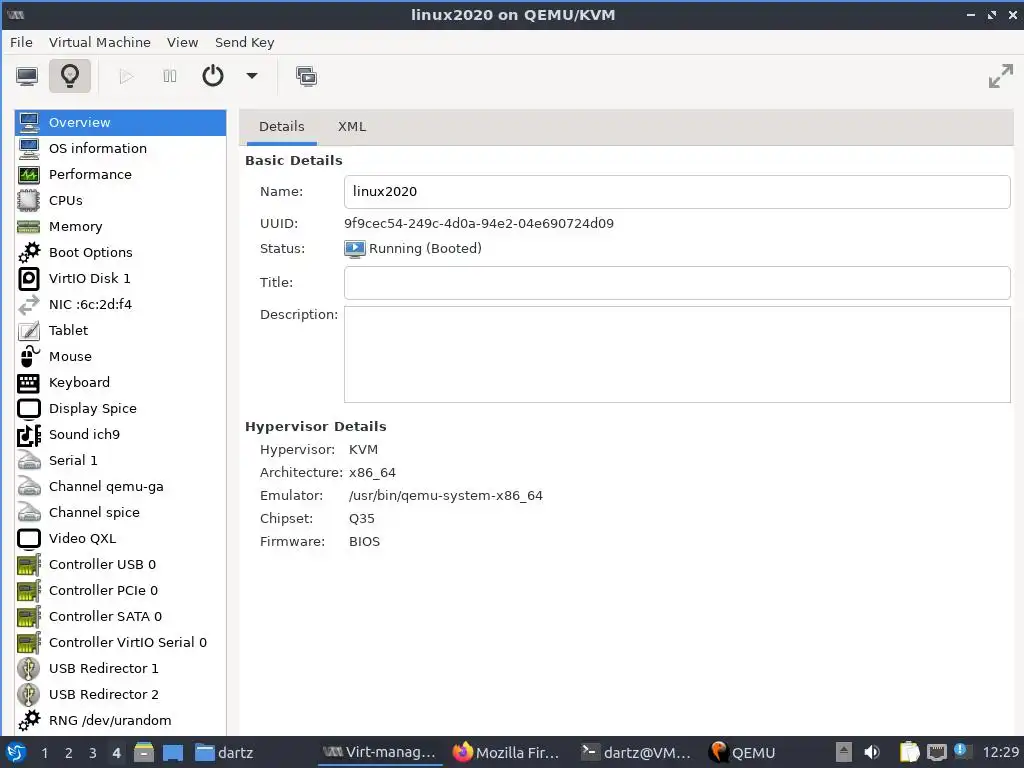Switch to the Details tab
Image resolution: width=1024 pixels, height=768 pixels.
click(281, 127)
